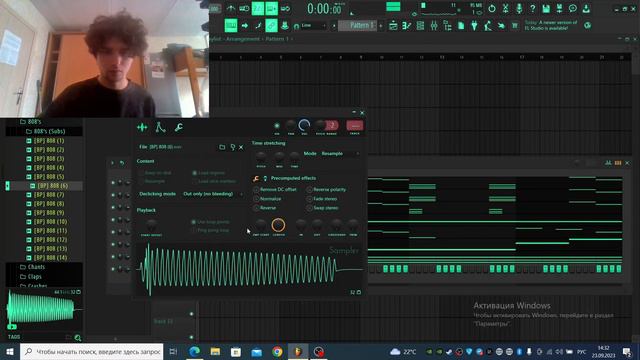Open the miscellaneous wrench tab in Sampler
The height and width of the screenshot is (360, 640).
tap(178, 127)
